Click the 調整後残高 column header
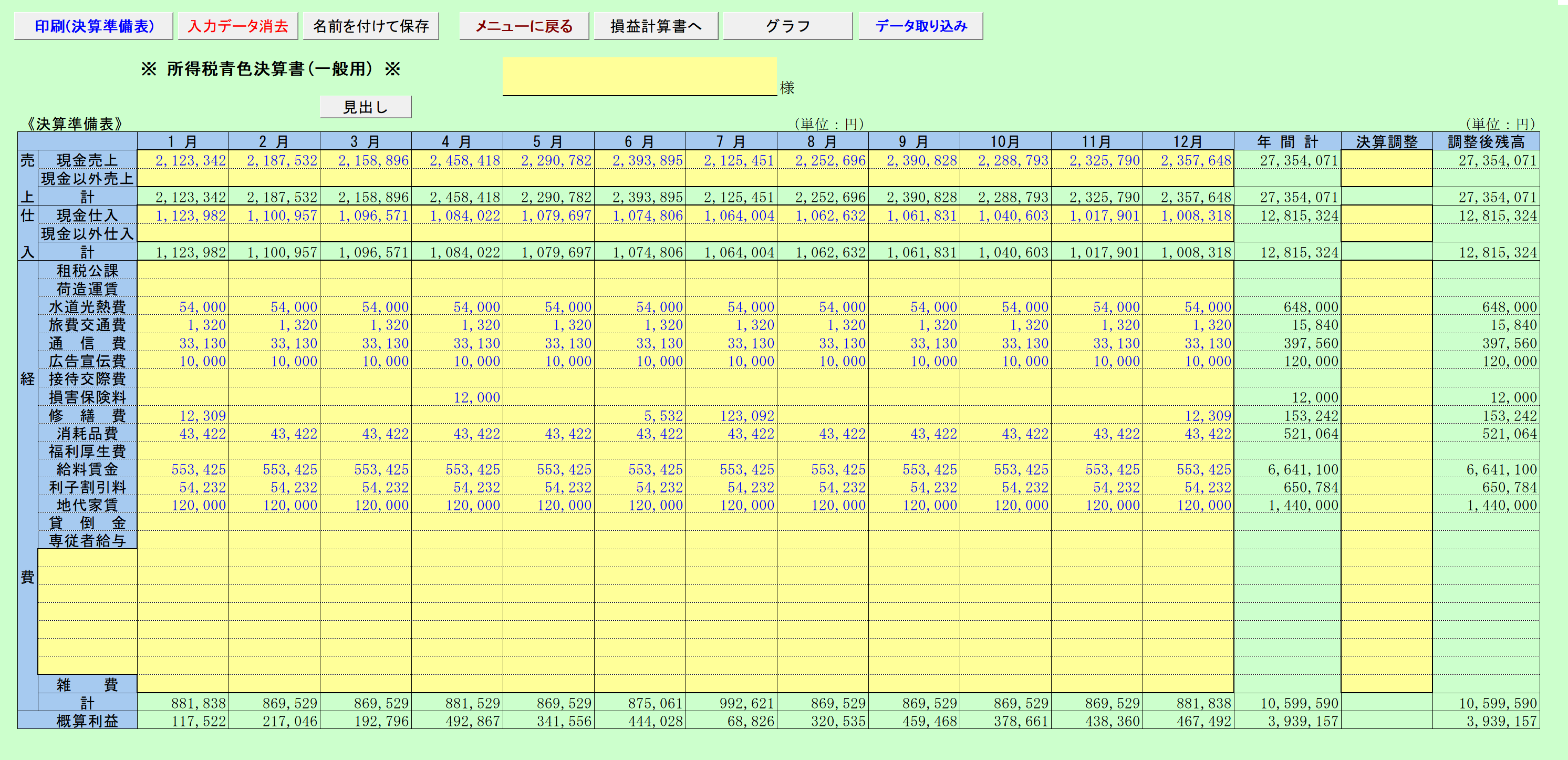This screenshot has height=760, width=1568. coord(1486,141)
